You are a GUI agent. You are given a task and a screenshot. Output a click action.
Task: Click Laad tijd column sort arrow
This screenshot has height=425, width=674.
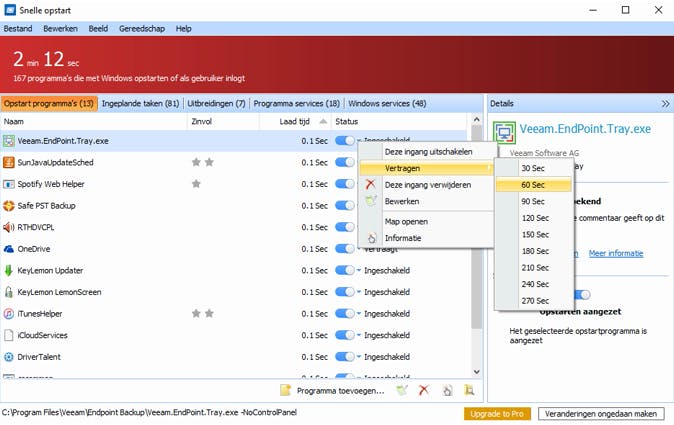coord(323,122)
